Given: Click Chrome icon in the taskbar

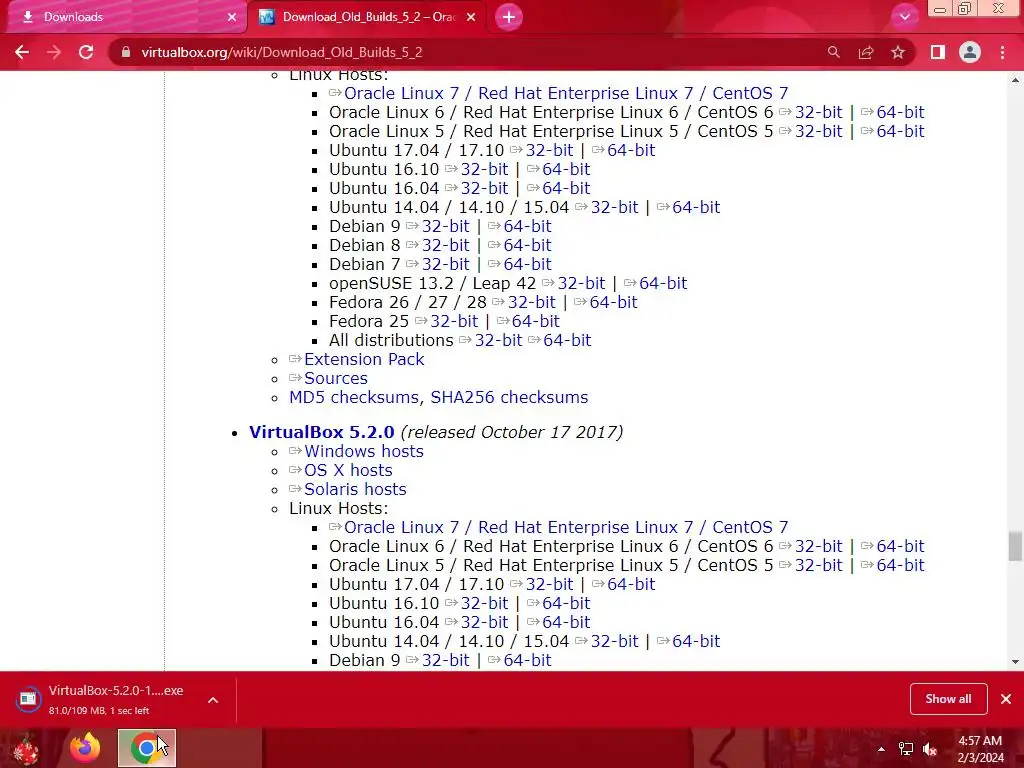Looking at the screenshot, I should [x=147, y=748].
